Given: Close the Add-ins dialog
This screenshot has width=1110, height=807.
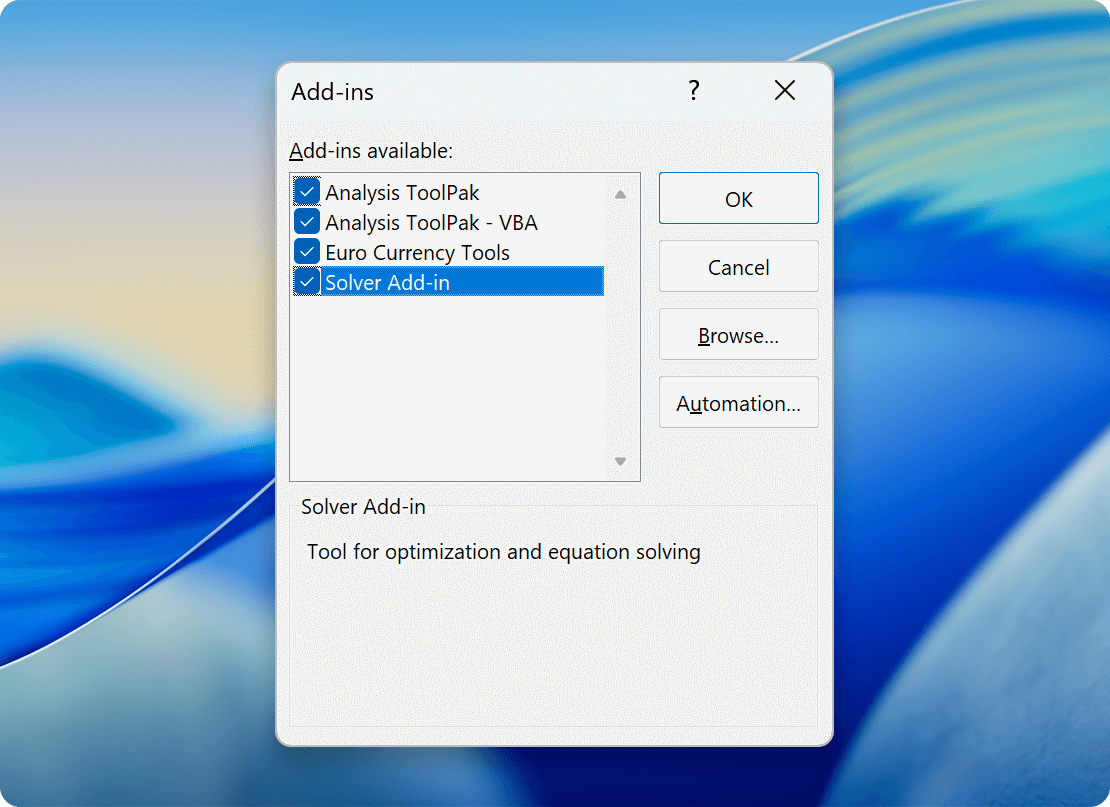Looking at the screenshot, I should 785,91.
